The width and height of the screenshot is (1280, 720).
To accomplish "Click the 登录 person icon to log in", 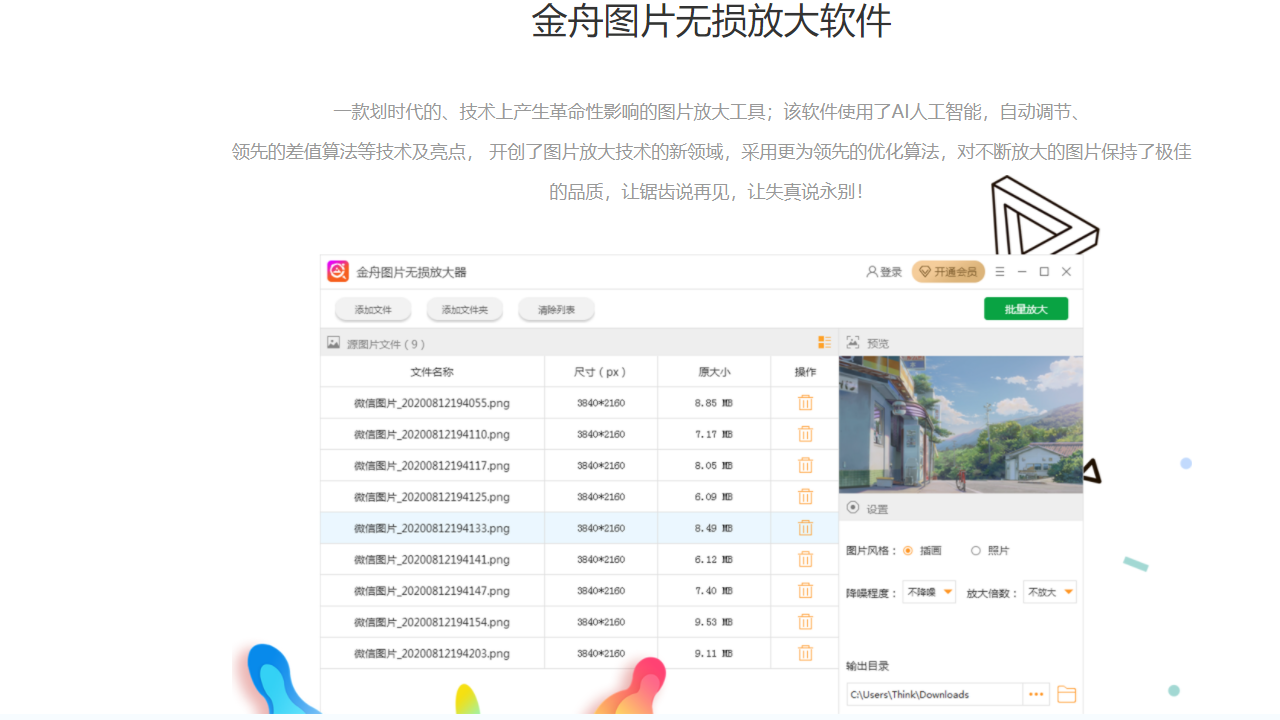I will click(x=871, y=271).
